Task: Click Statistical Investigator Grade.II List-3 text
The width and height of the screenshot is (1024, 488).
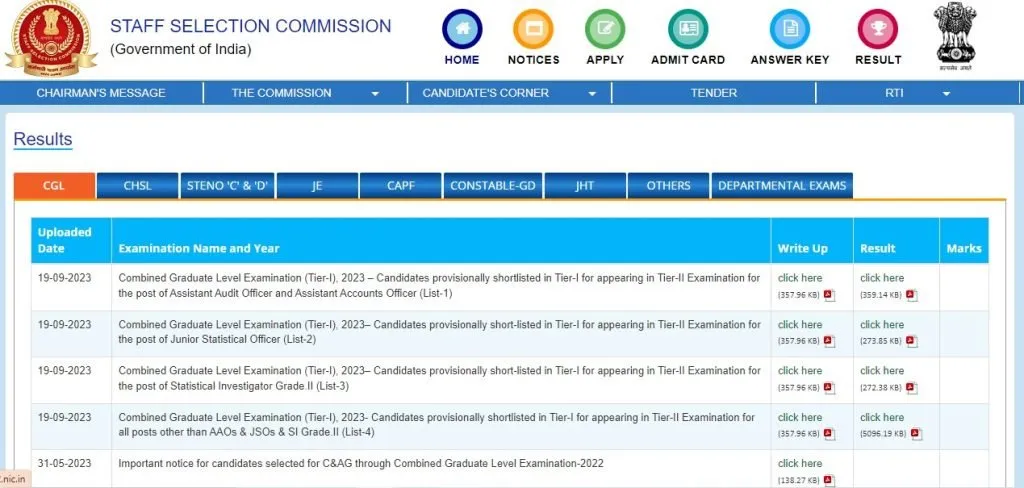Action: point(439,378)
